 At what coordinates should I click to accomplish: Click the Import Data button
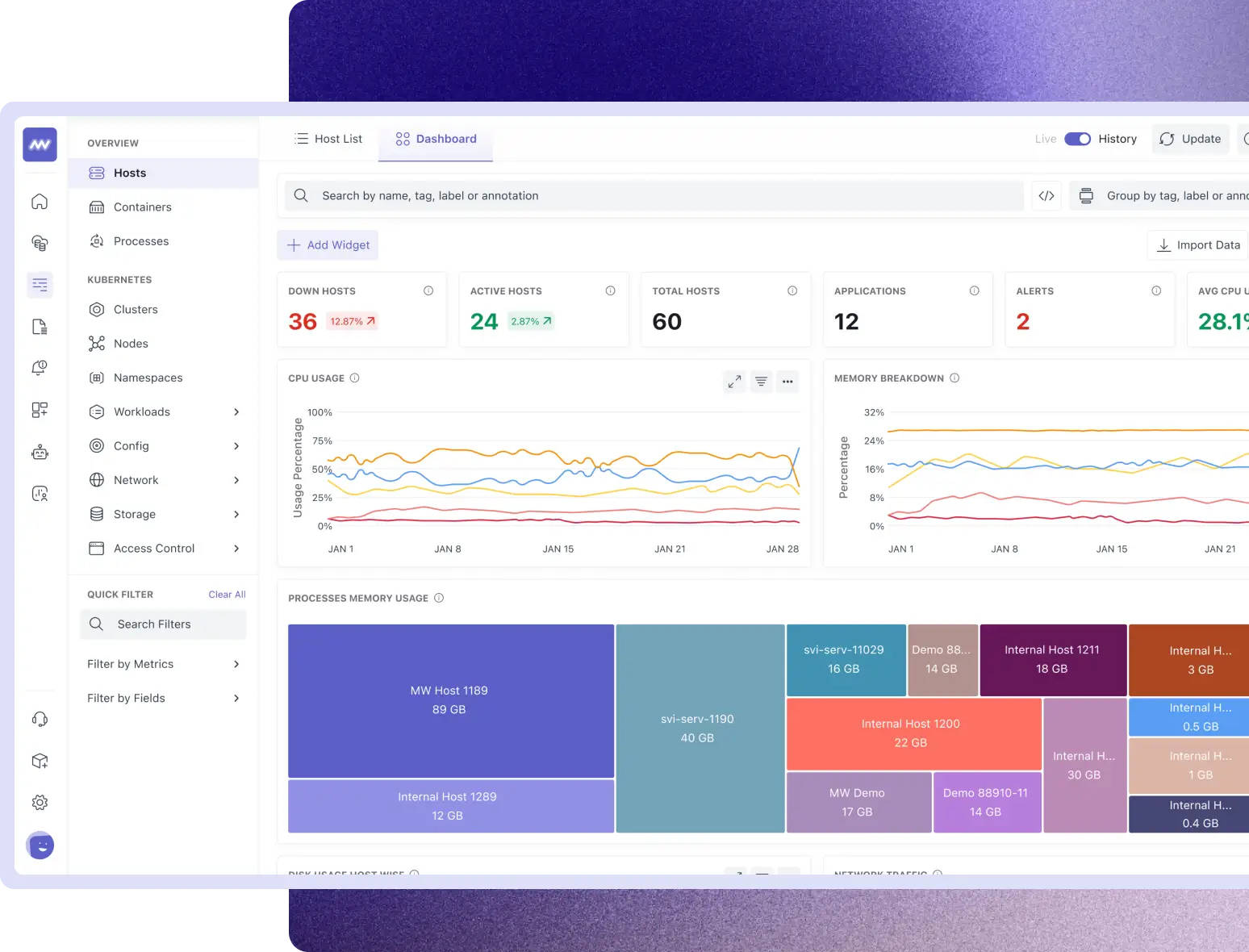click(1198, 245)
